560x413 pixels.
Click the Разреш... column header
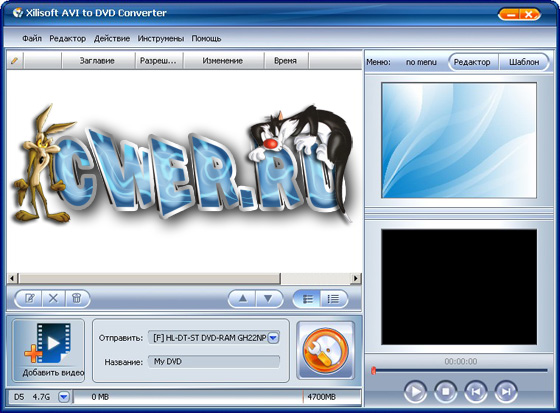158,61
